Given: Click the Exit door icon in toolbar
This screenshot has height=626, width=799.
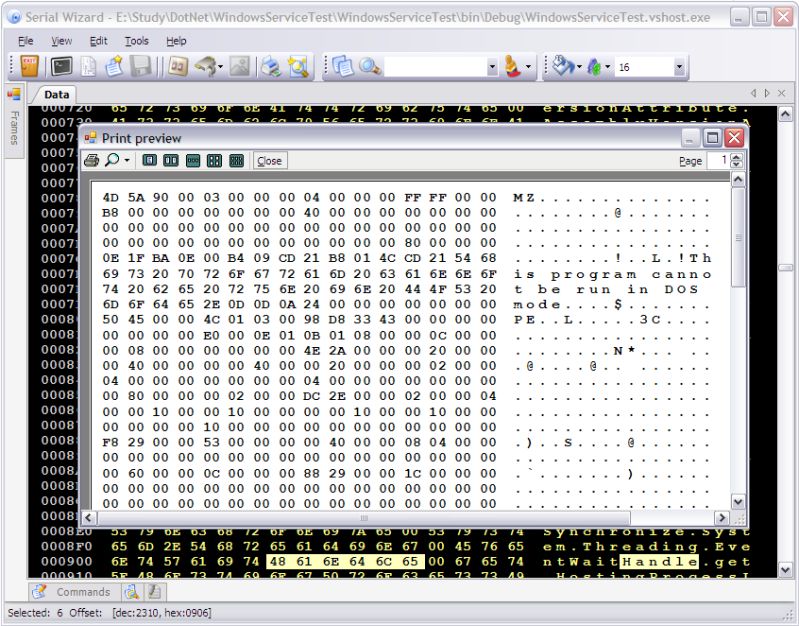Looking at the screenshot, I should (29, 66).
